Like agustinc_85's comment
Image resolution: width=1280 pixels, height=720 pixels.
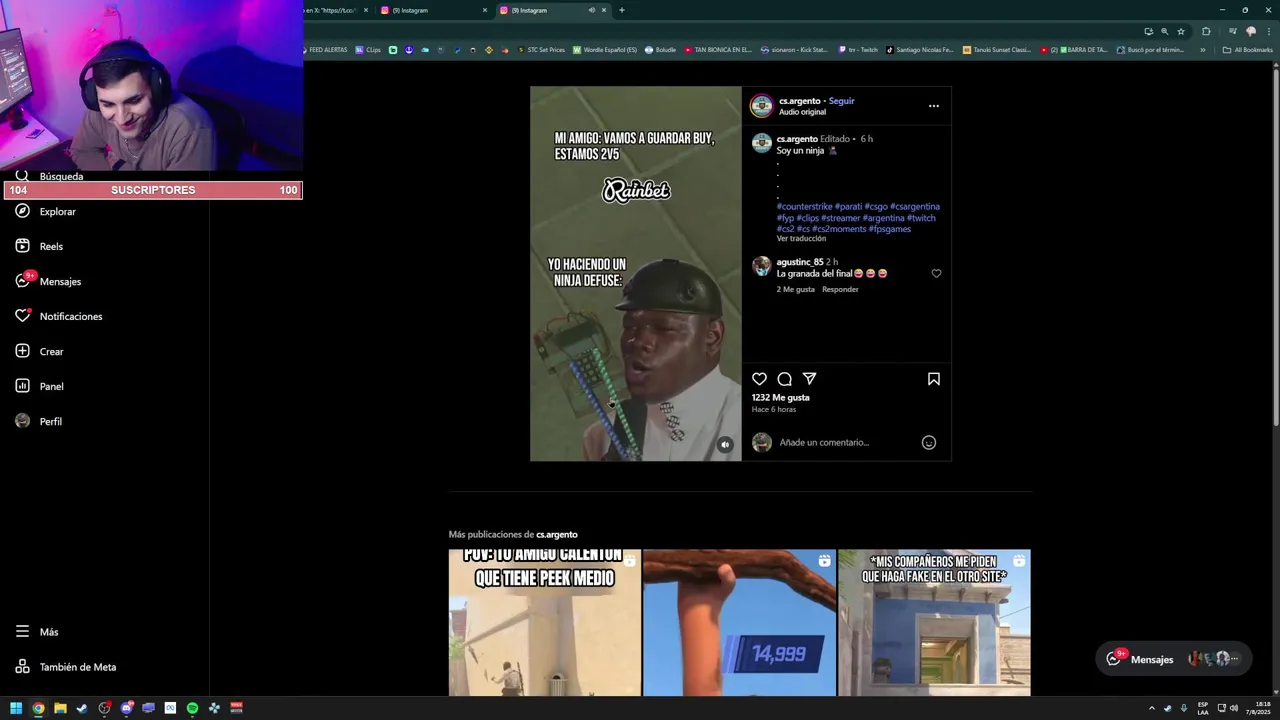click(x=936, y=273)
